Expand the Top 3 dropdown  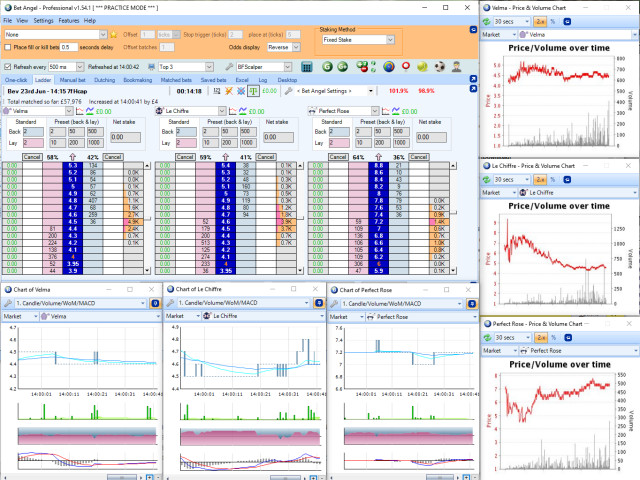pyautogui.click(x=209, y=67)
